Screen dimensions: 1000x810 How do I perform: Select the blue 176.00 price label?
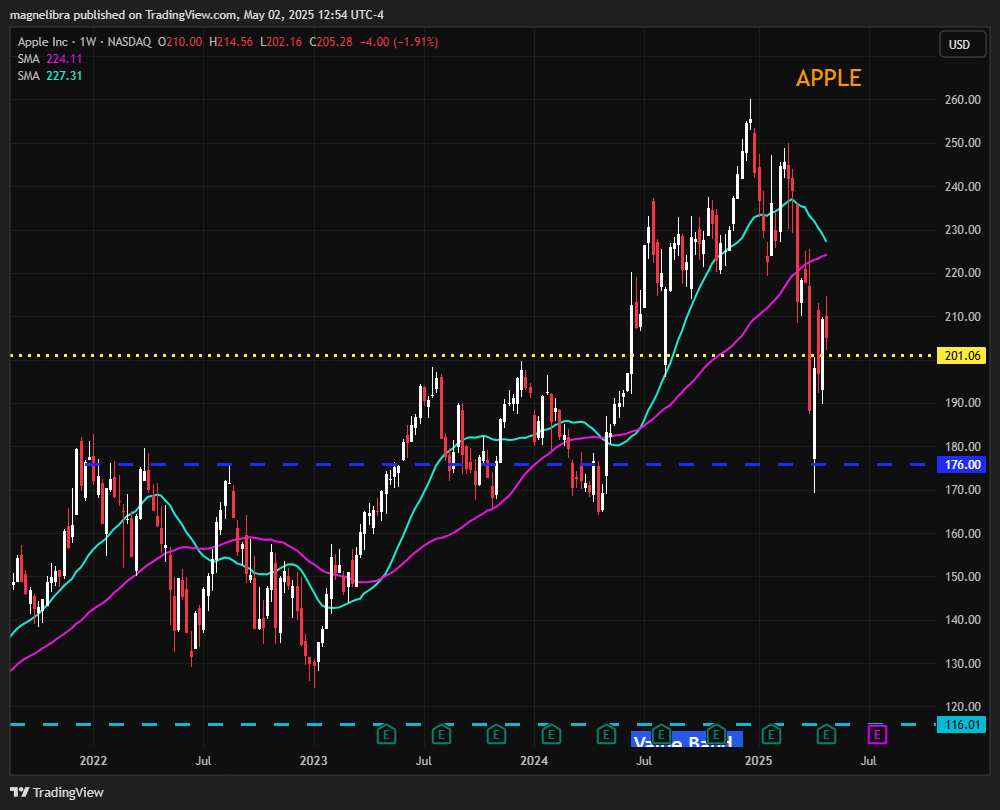(x=961, y=464)
